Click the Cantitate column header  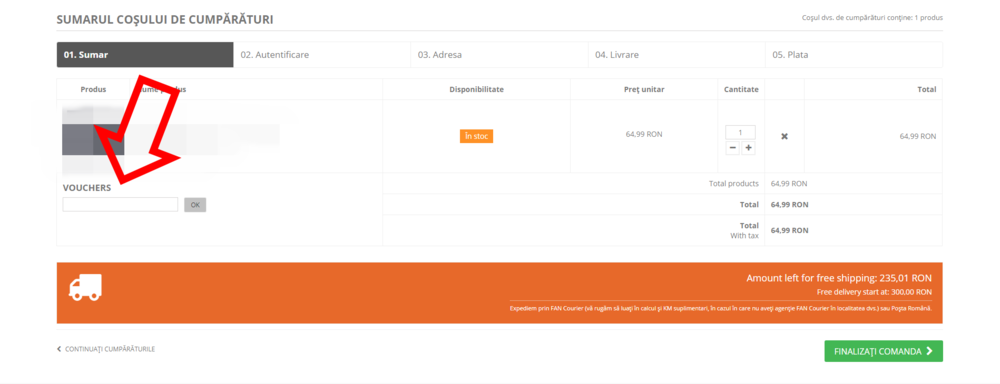coord(741,90)
